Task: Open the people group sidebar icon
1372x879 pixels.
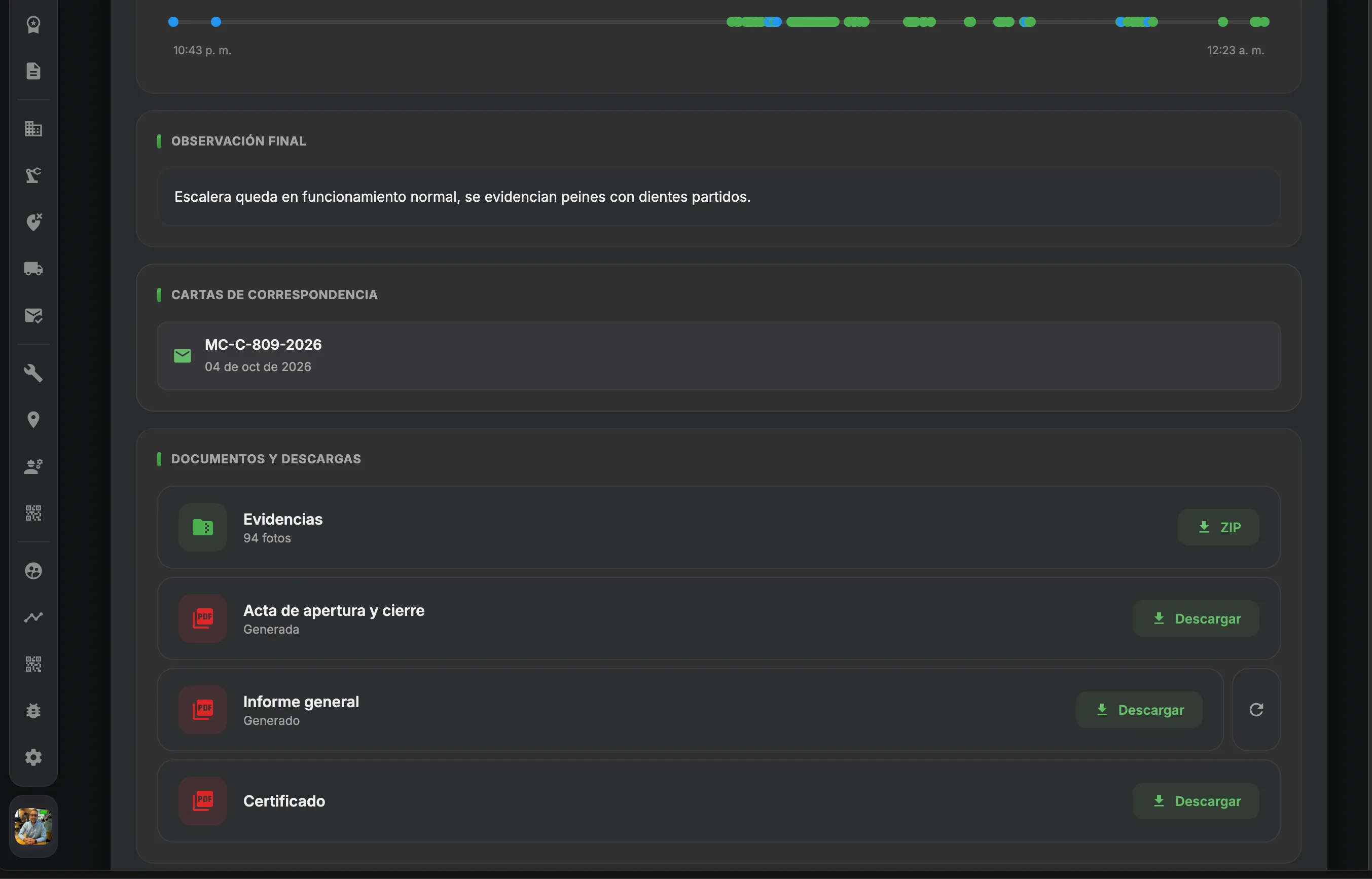Action: coord(33,467)
